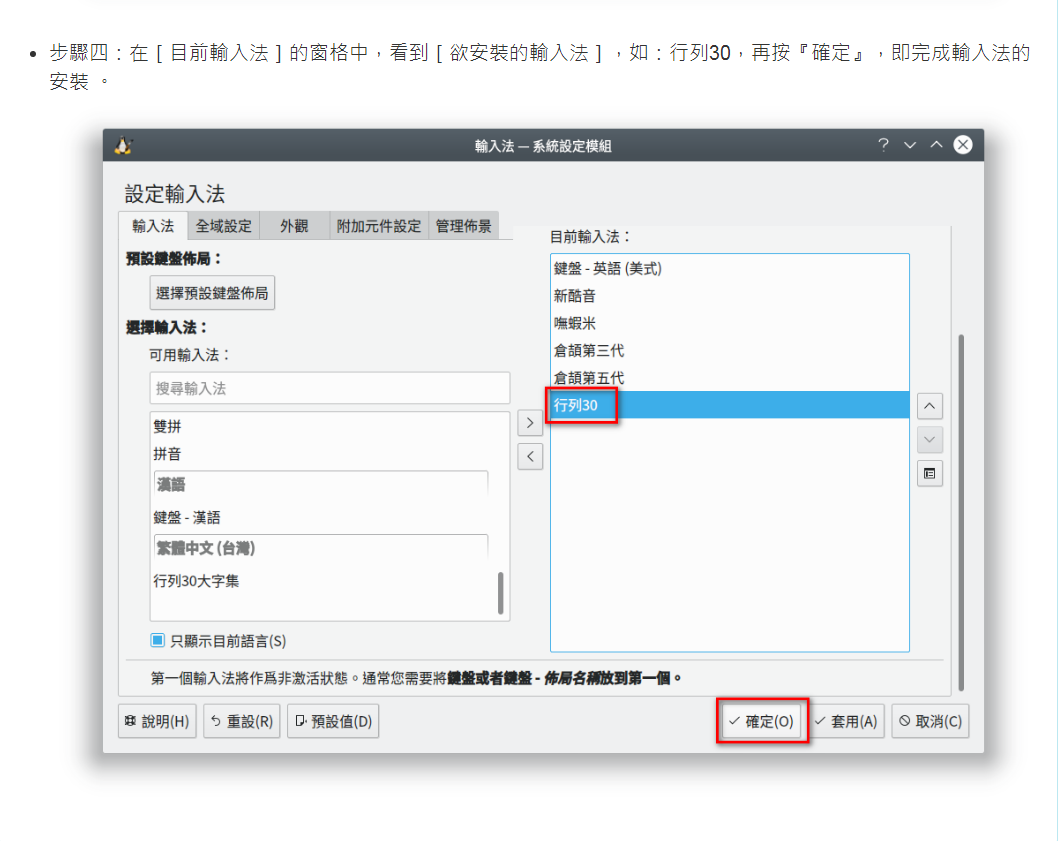
Task: Open configure icon for selected input method
Action: [x=930, y=474]
